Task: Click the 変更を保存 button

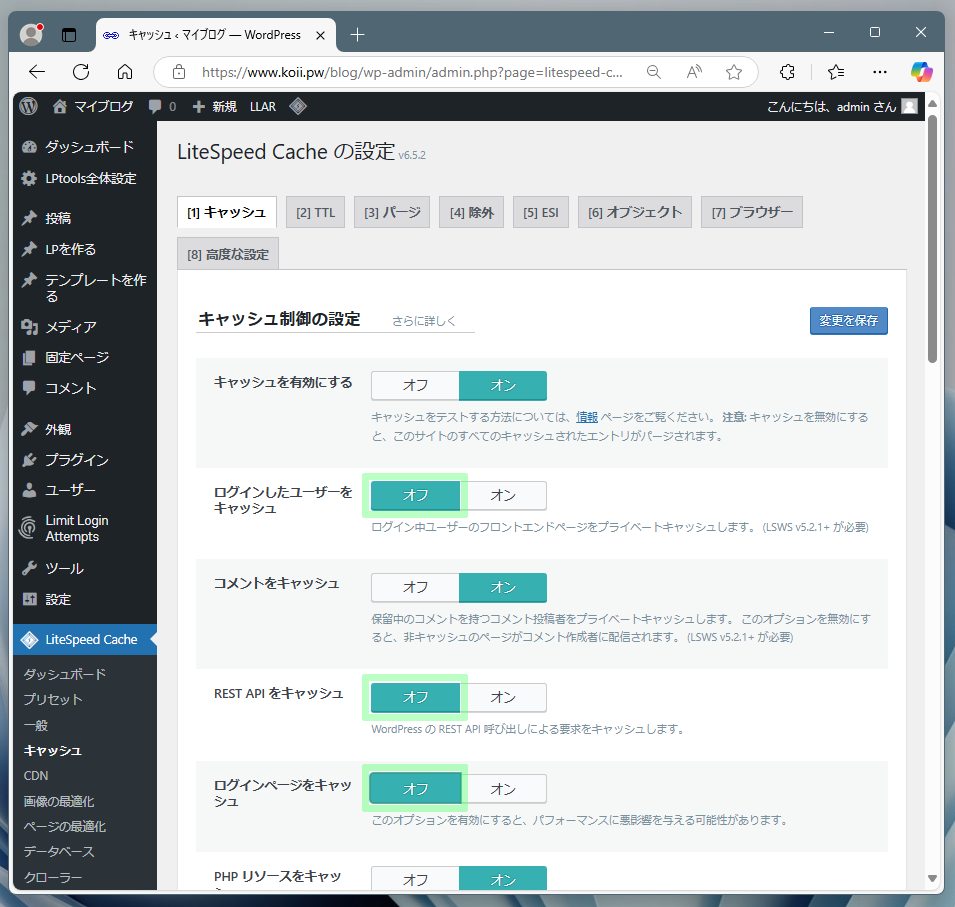Action: point(848,320)
